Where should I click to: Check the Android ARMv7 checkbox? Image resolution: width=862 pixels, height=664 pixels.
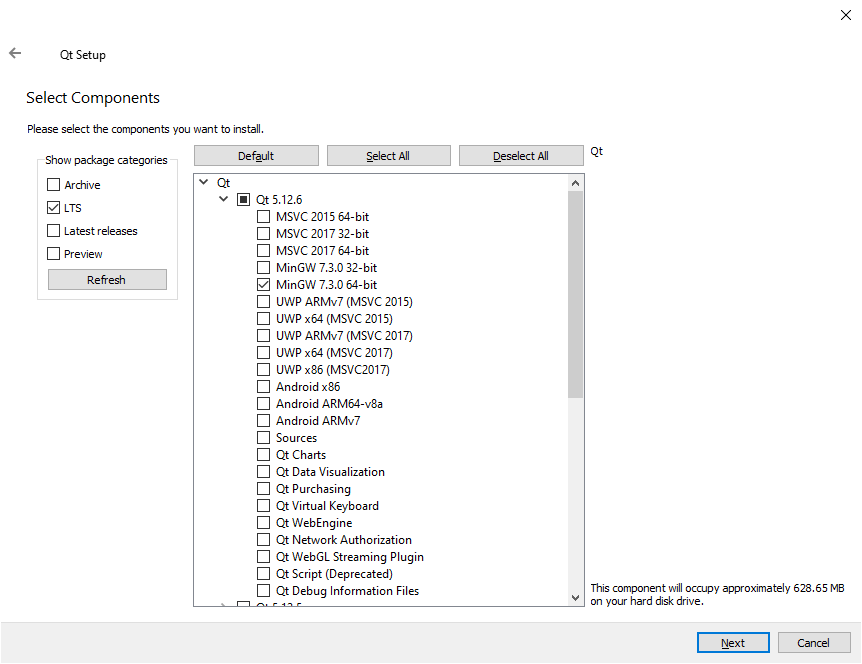click(264, 421)
